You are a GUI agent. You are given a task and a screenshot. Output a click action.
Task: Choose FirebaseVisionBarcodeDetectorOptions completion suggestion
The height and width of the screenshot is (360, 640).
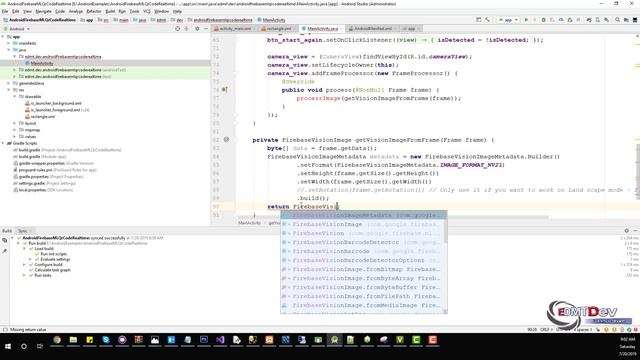pyautogui.click(x=363, y=260)
